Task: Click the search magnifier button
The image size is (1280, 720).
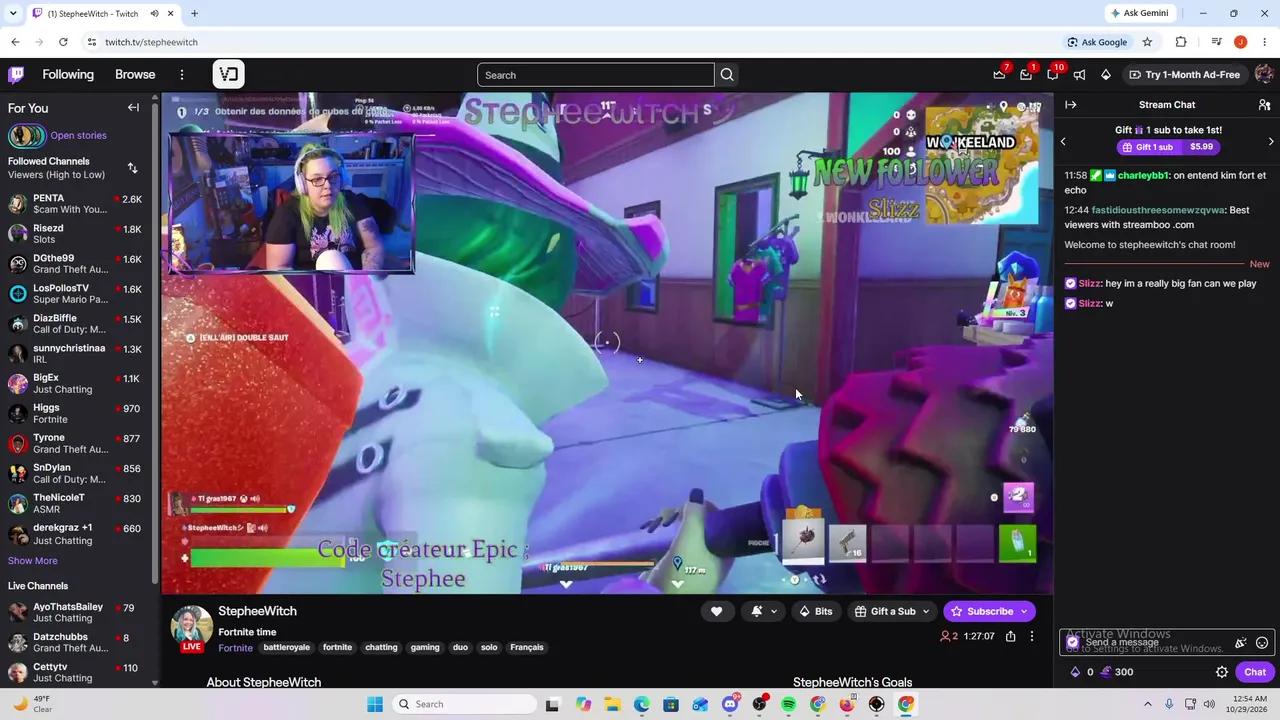Action: point(727,75)
